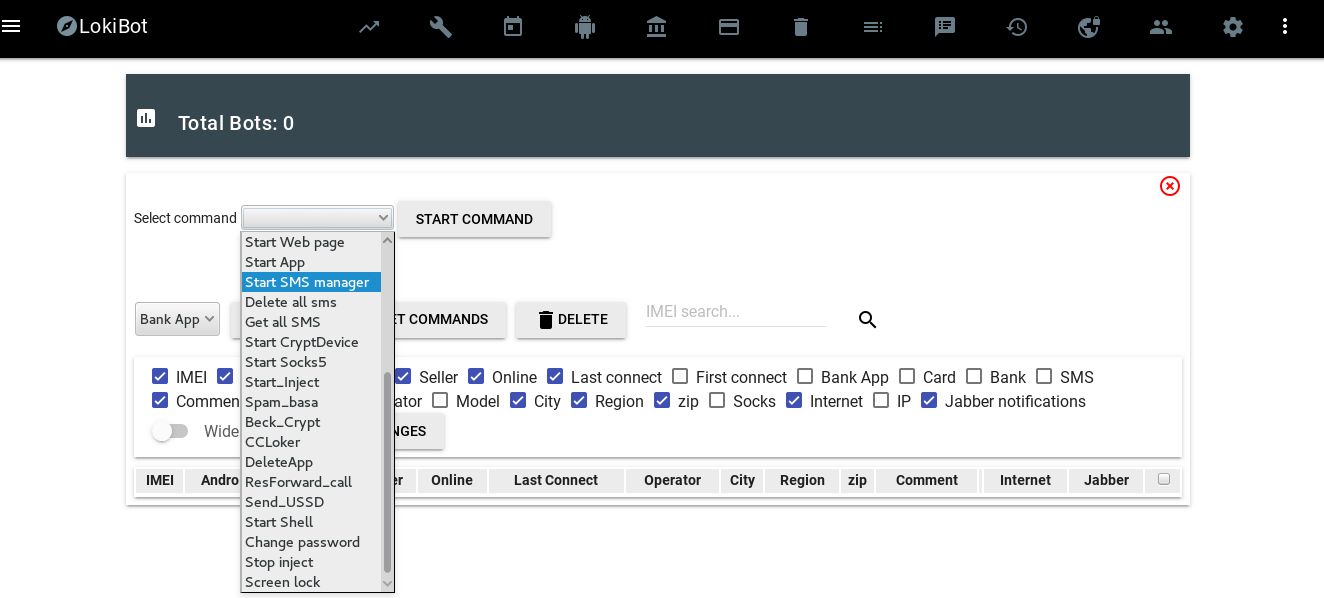Image resolution: width=1324 pixels, height=598 pixels.
Task: Toggle the Wide switch
Action: tap(170, 431)
